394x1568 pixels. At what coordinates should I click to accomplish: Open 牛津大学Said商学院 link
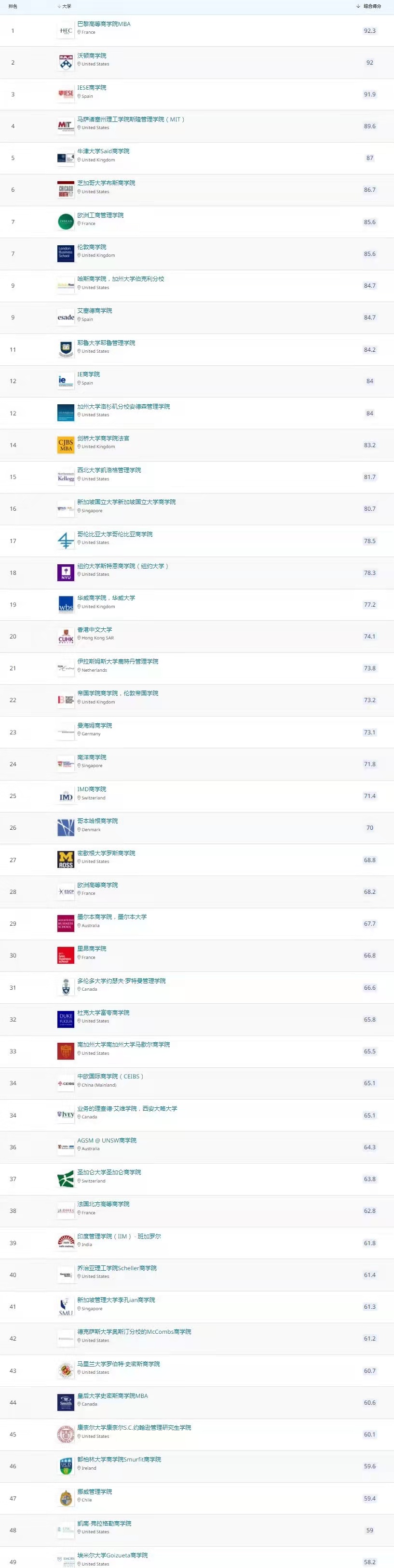pyautogui.click(x=103, y=151)
